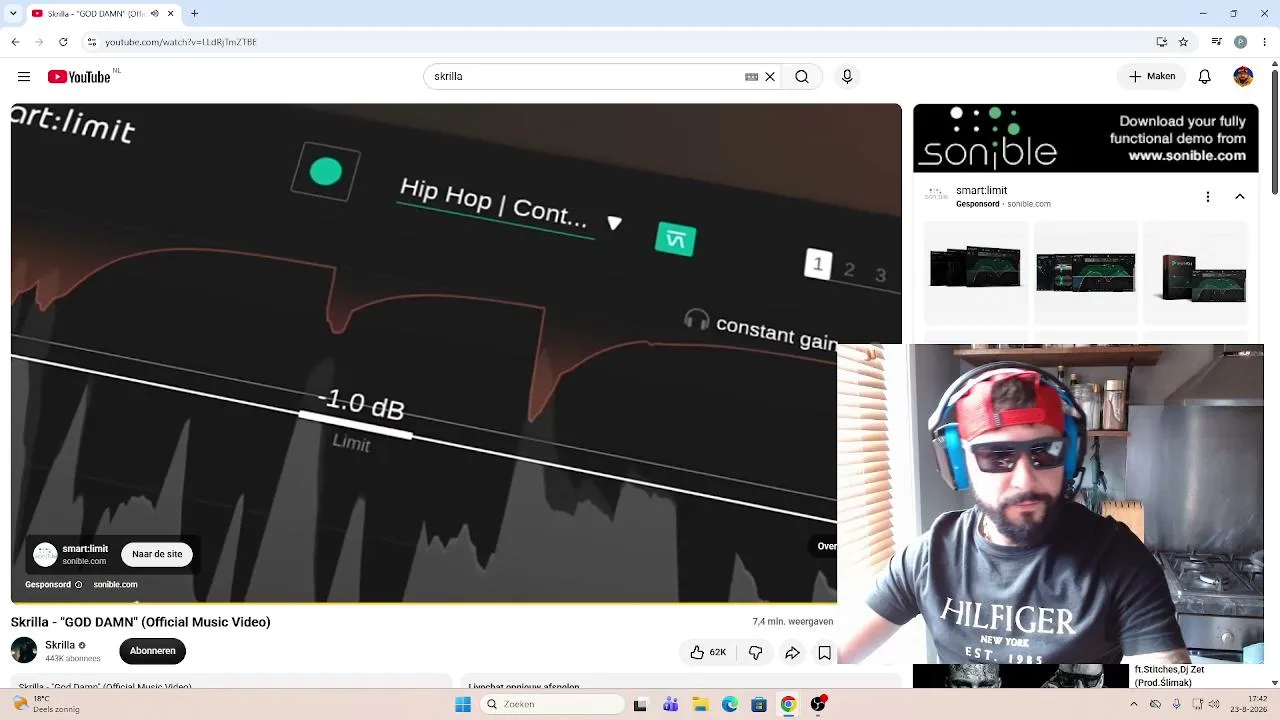Click the search magnifier button
The image size is (1280, 720).
802,77
